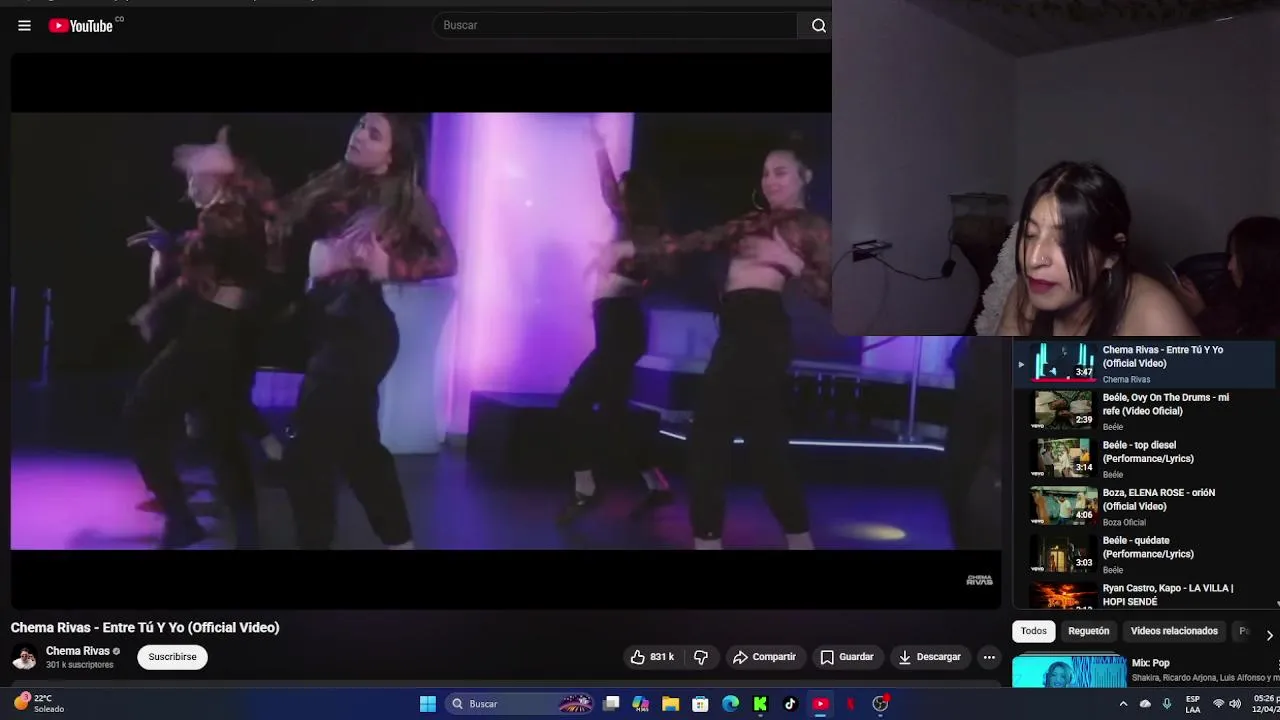Select the Todos filter chip

[x=1034, y=631]
